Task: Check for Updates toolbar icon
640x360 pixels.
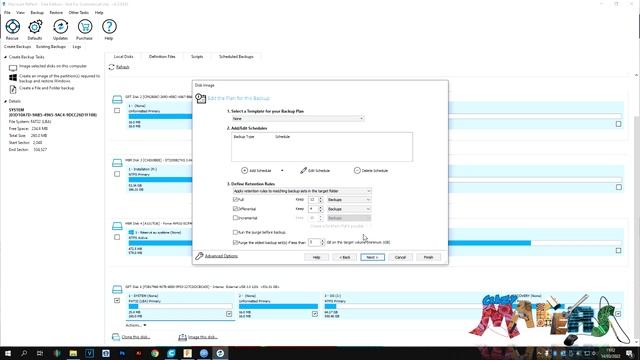Action: pos(60,27)
